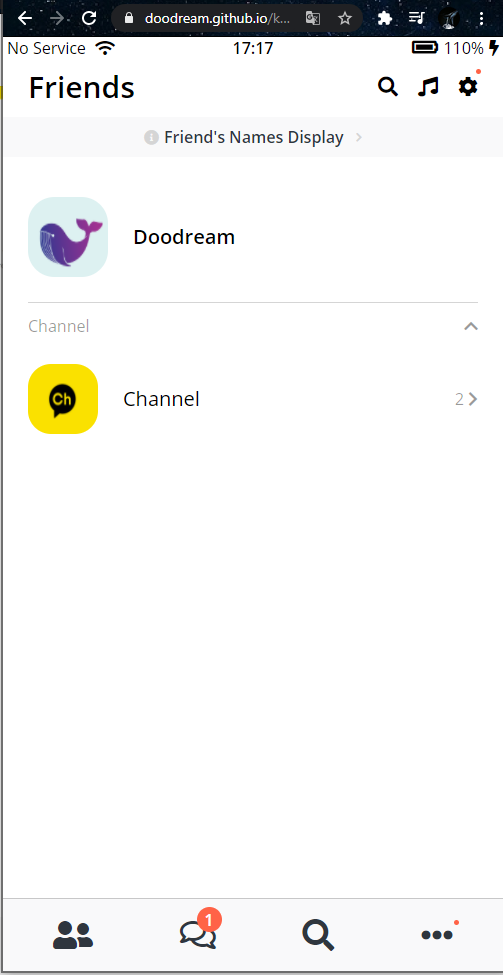Open the browser extensions puzzle icon
503x975 pixels.
[385, 18]
